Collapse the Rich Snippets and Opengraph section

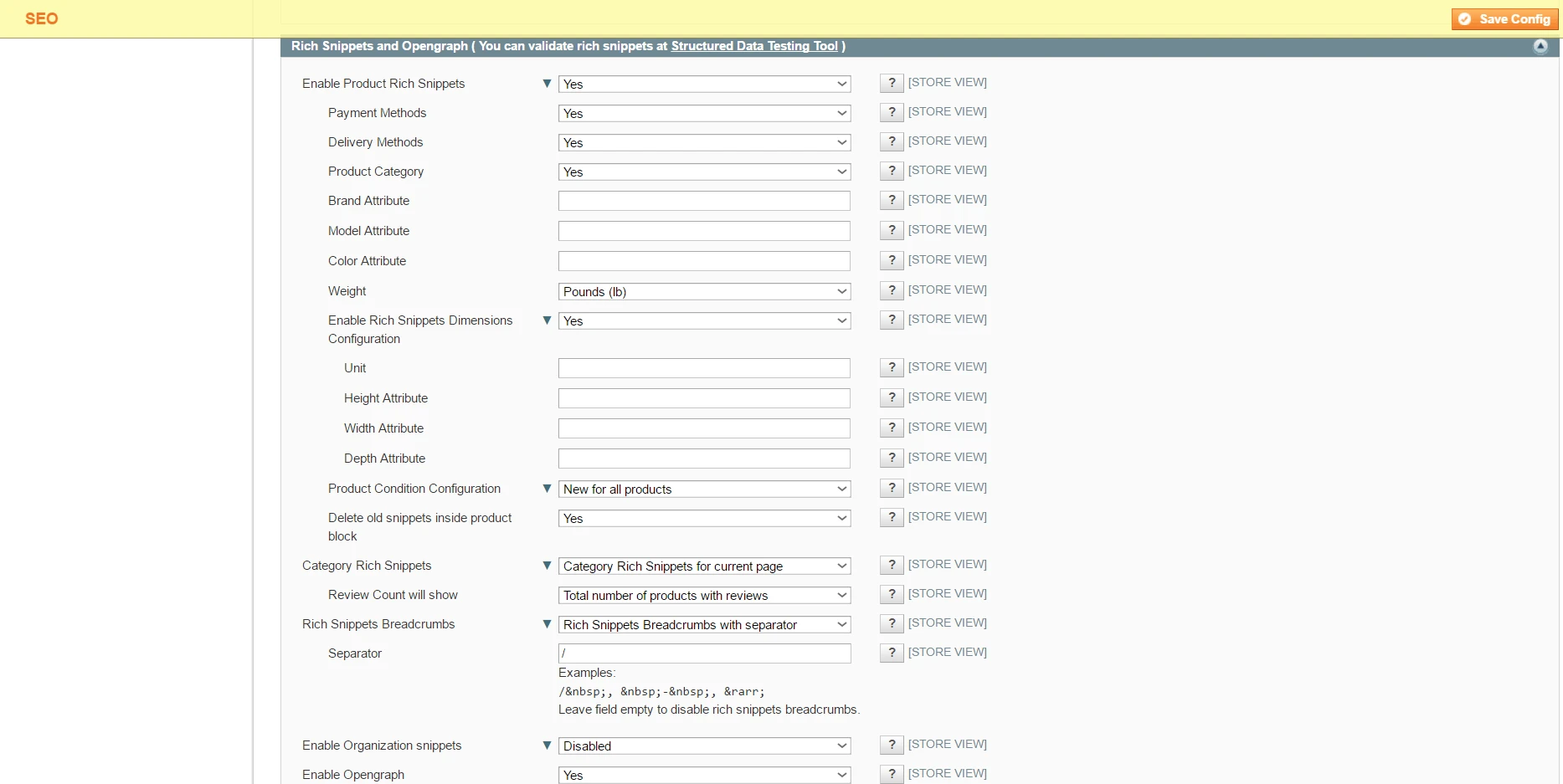[x=1540, y=46]
